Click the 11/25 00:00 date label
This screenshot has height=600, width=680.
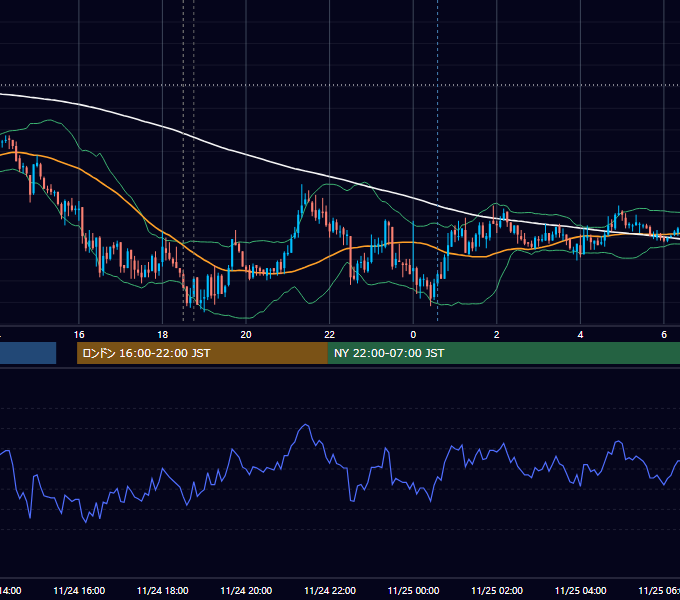click(413, 590)
